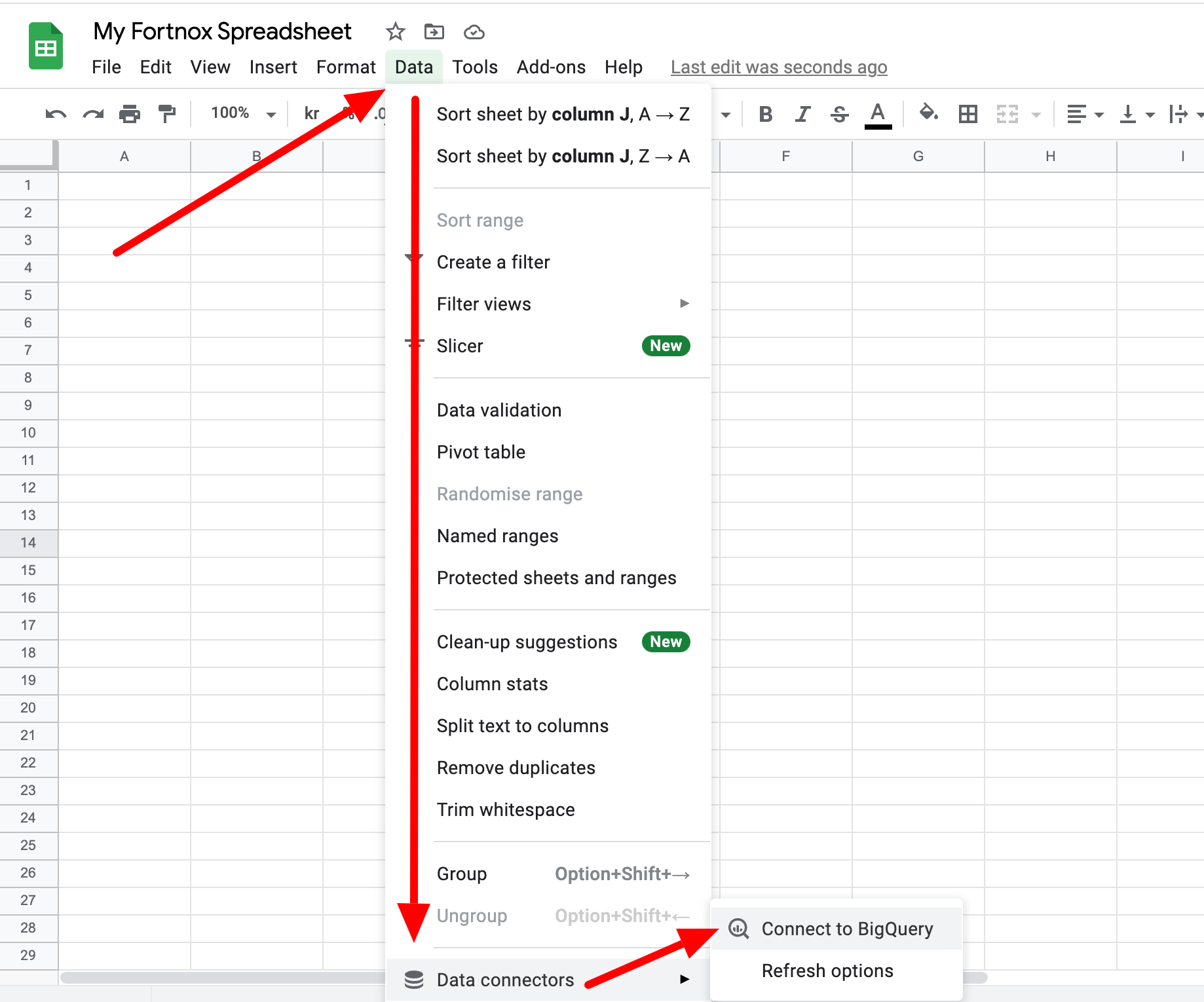Screen dimensions: 1204x1002
Task: Click the Undo icon in the toolbar
Action: tap(56, 113)
